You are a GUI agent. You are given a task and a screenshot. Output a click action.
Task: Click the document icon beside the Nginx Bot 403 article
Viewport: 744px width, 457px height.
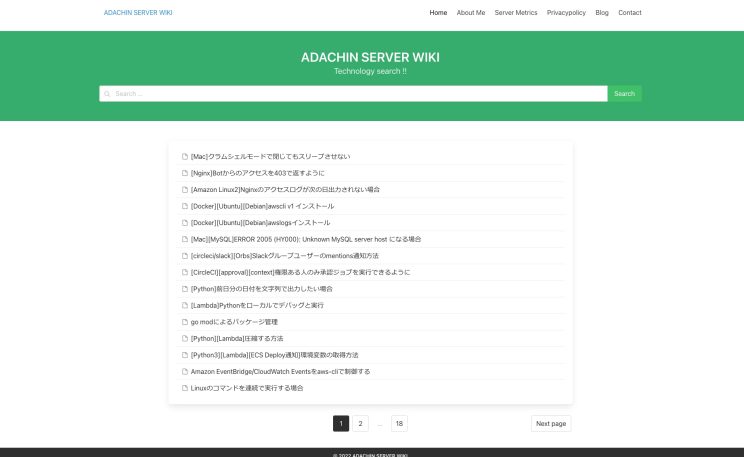185,173
